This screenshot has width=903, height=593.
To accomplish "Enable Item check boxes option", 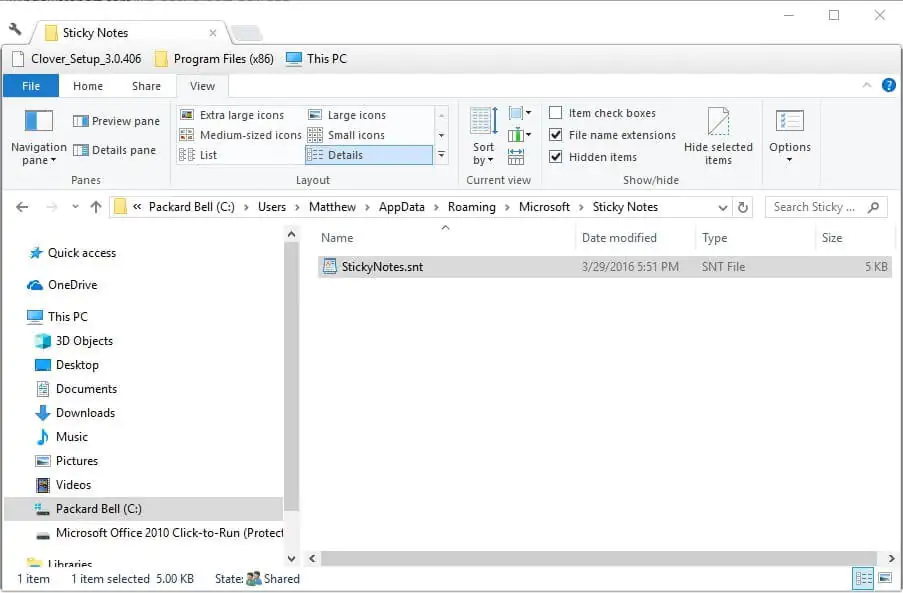I will 556,113.
